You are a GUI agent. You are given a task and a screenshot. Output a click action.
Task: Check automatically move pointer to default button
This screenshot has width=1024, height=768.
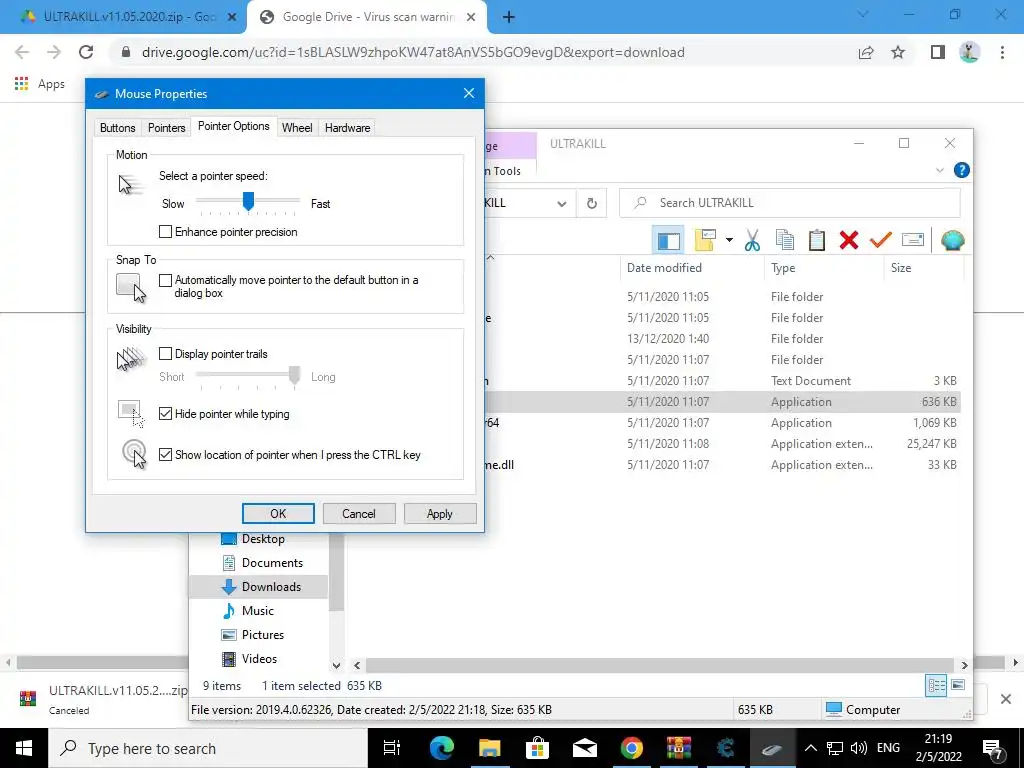(165, 280)
